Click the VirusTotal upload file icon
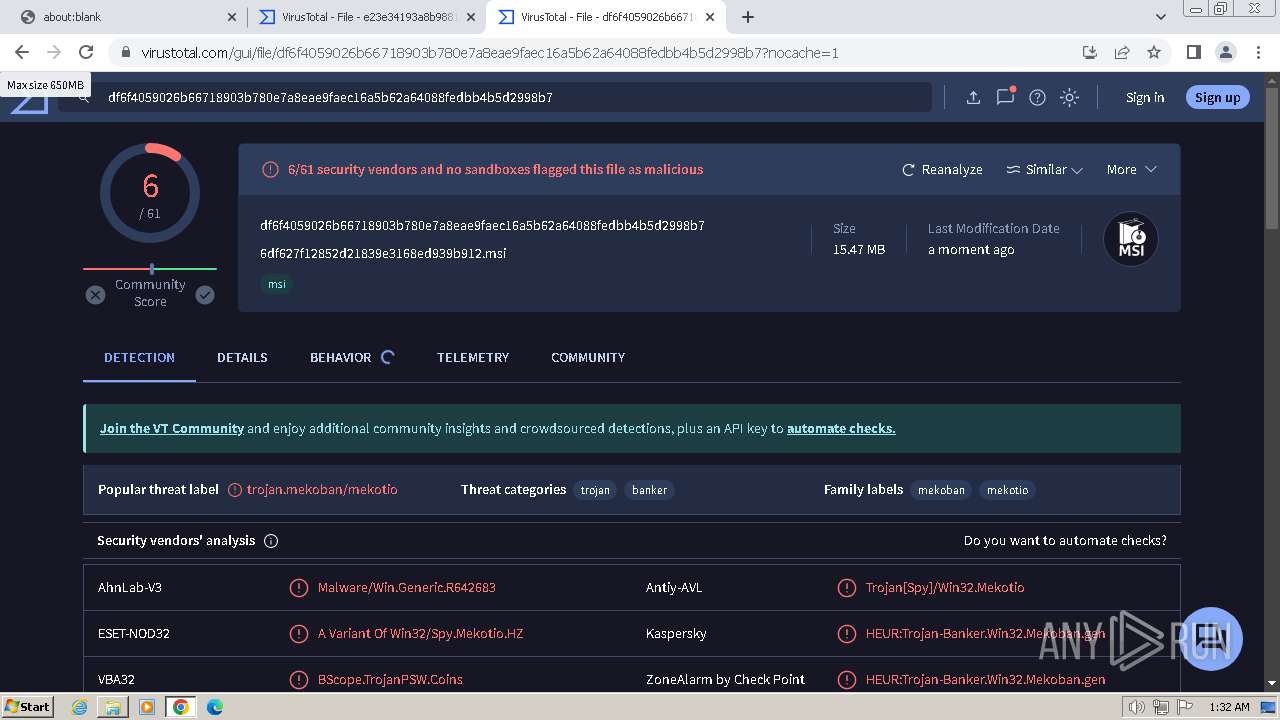The height and width of the screenshot is (720, 1280). (972, 97)
